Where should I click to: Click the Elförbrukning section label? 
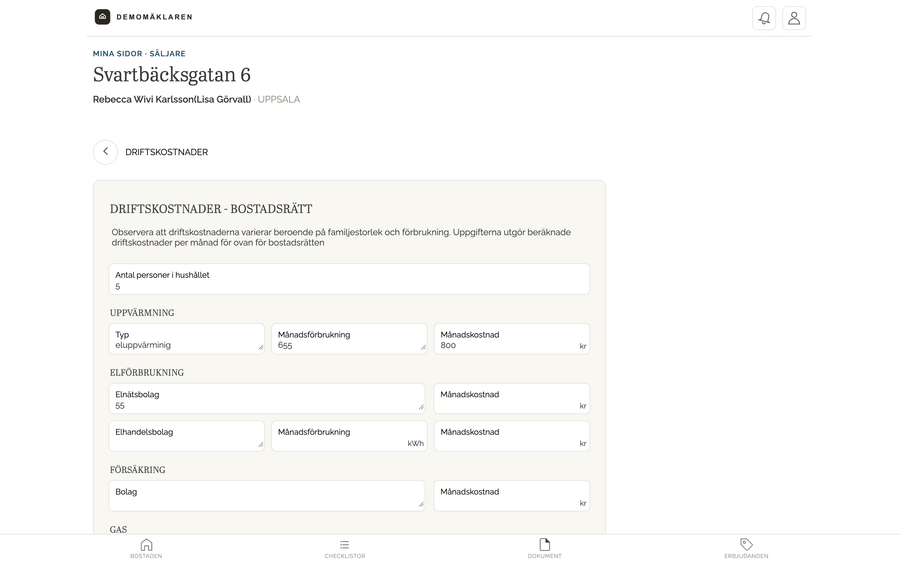(x=147, y=372)
